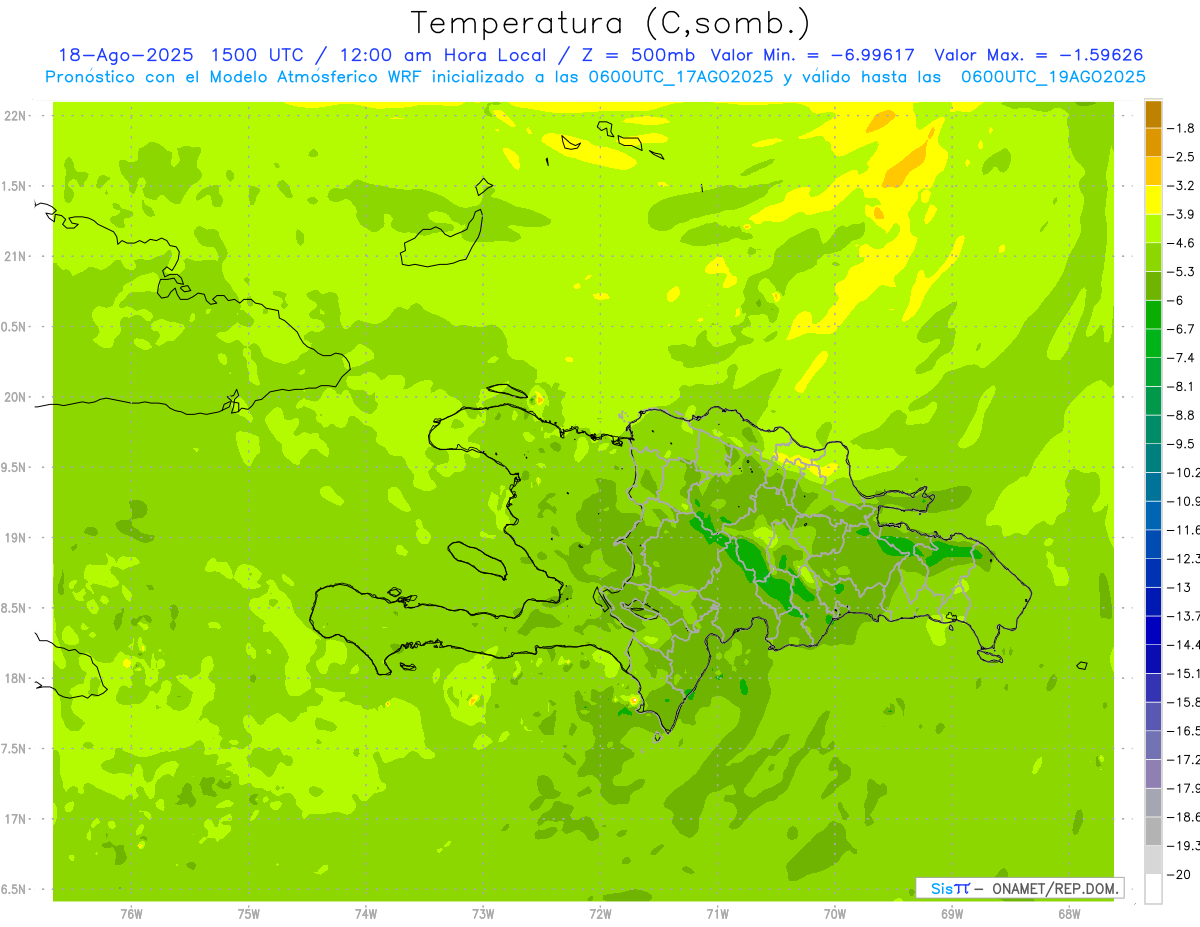Pick the colorbar swatch between -1.8 and -2.5
The width and height of the screenshot is (1200, 927).
(x=1153, y=142)
